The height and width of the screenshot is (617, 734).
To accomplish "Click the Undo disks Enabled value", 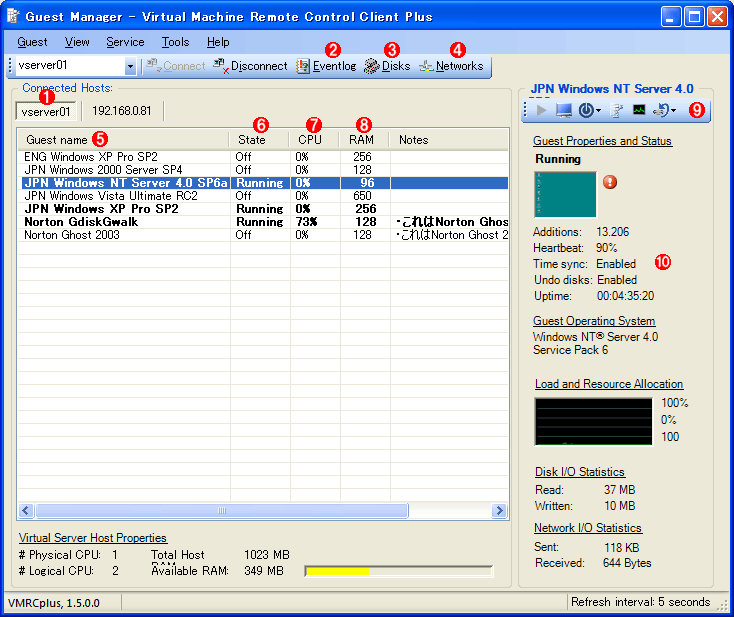I will pyautogui.click(x=617, y=280).
